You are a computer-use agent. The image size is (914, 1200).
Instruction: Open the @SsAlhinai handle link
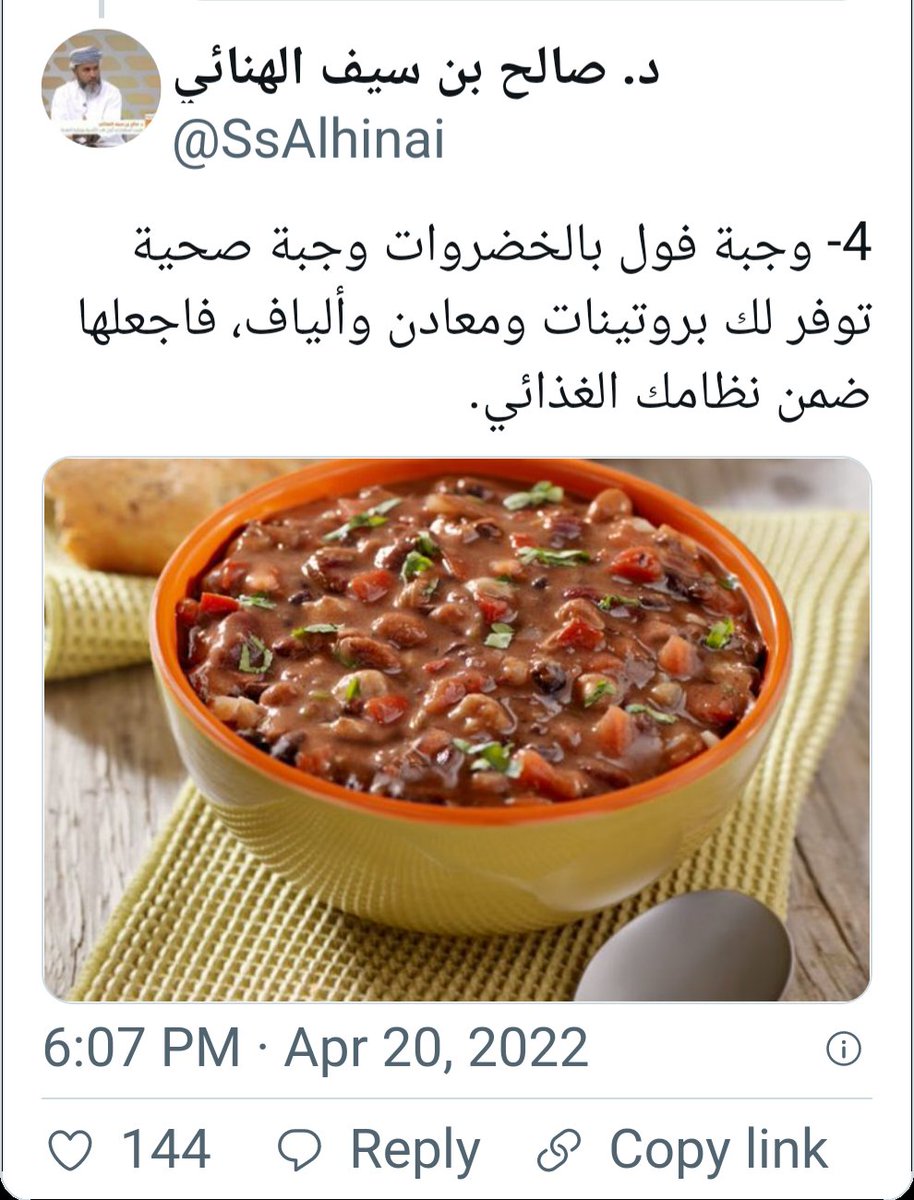(308, 139)
